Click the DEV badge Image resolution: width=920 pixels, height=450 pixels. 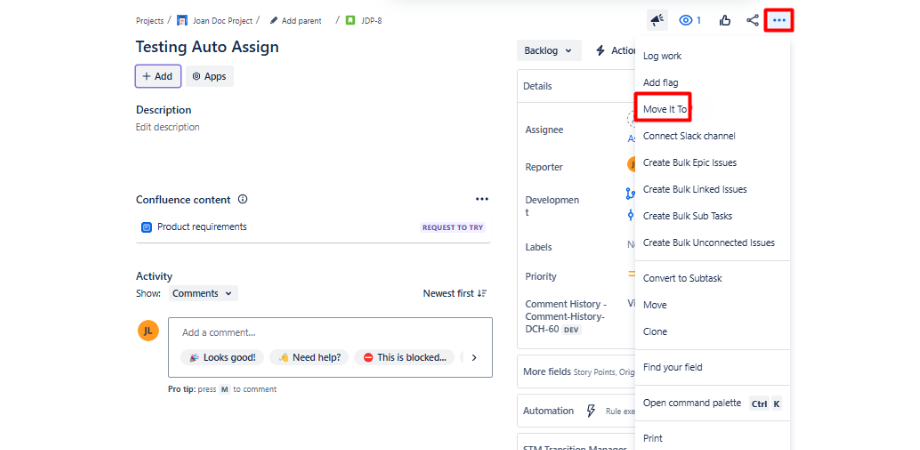tap(571, 330)
